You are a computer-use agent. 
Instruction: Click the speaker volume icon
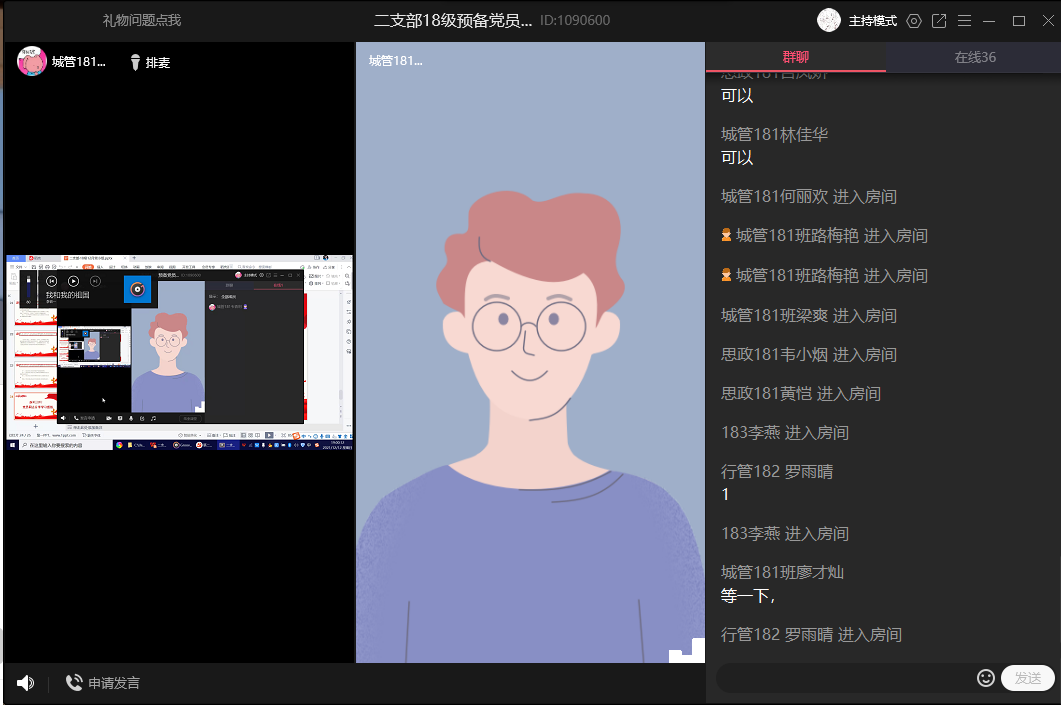coord(25,683)
